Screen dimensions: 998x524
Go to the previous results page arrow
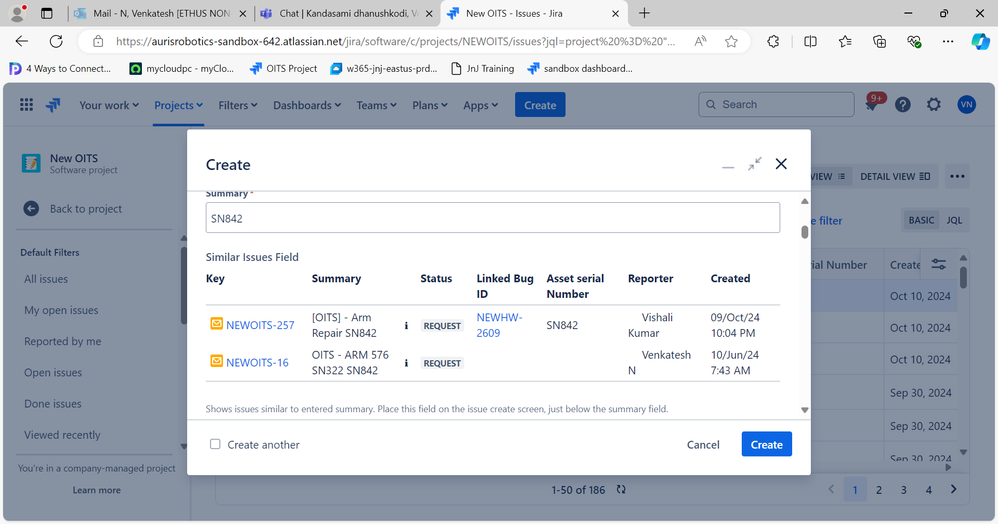pyautogui.click(x=831, y=489)
